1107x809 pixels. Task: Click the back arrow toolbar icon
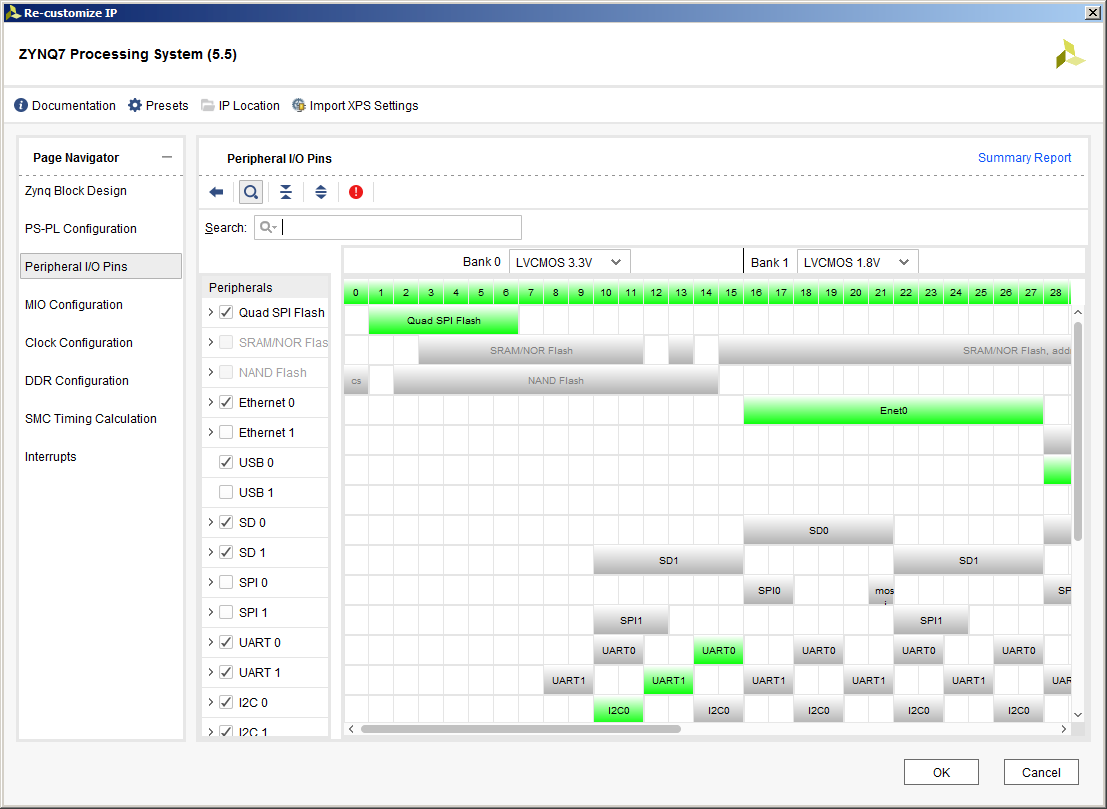pyautogui.click(x=216, y=192)
